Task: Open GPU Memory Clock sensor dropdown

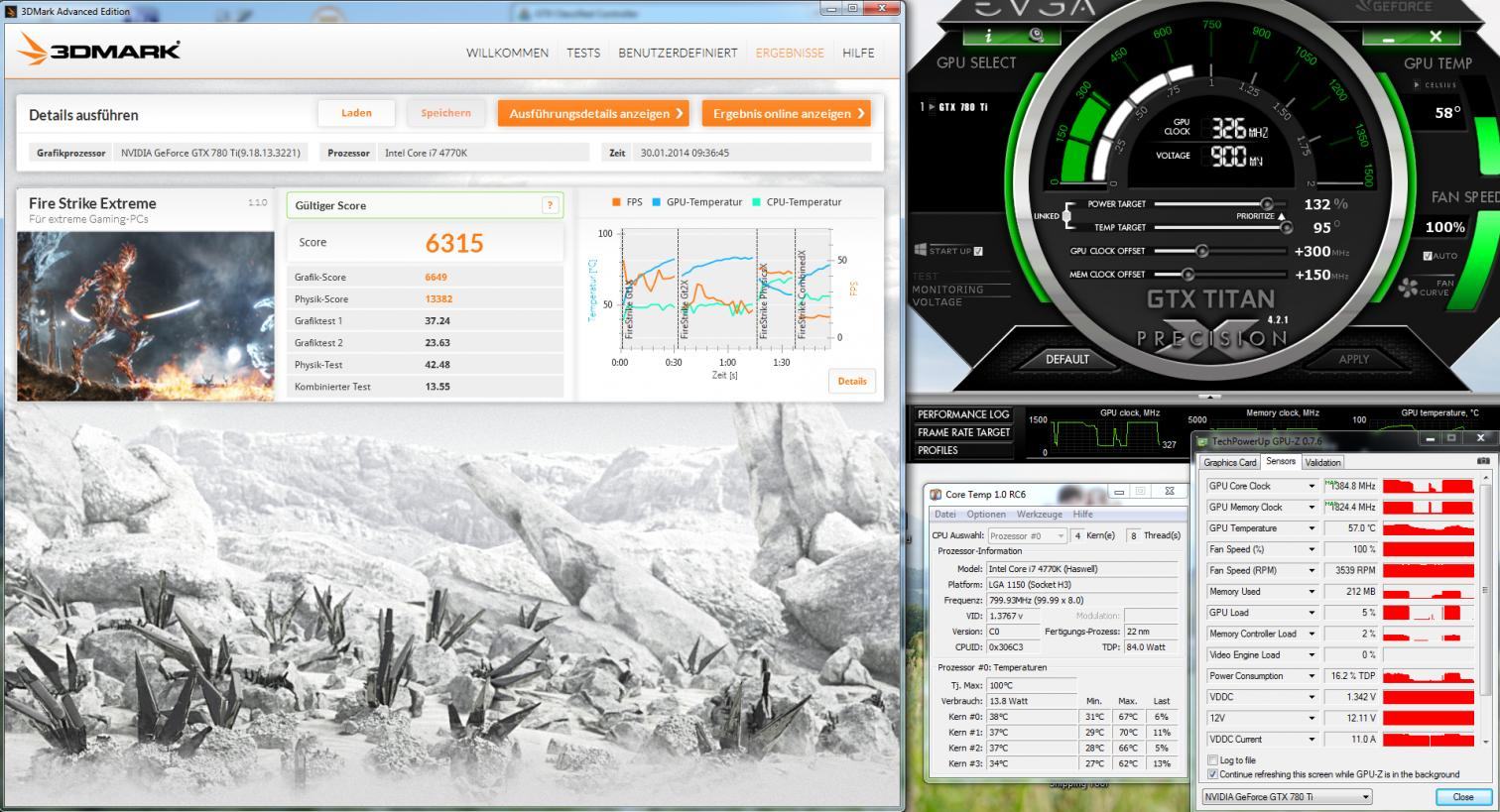Action: tap(1312, 507)
